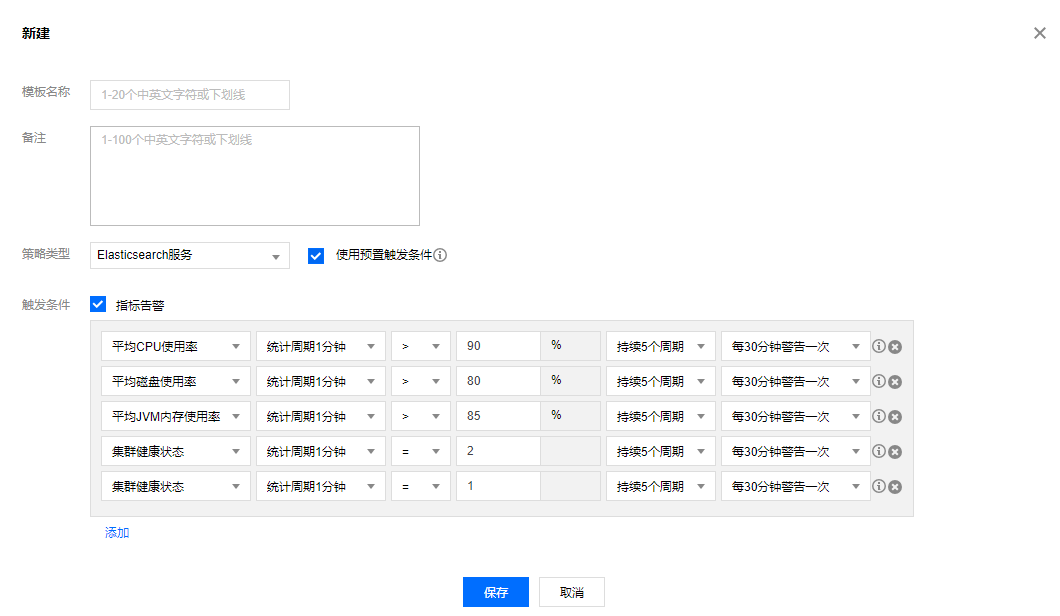Open the 策略类型 Elasticsearch服务 dropdown

[190, 256]
